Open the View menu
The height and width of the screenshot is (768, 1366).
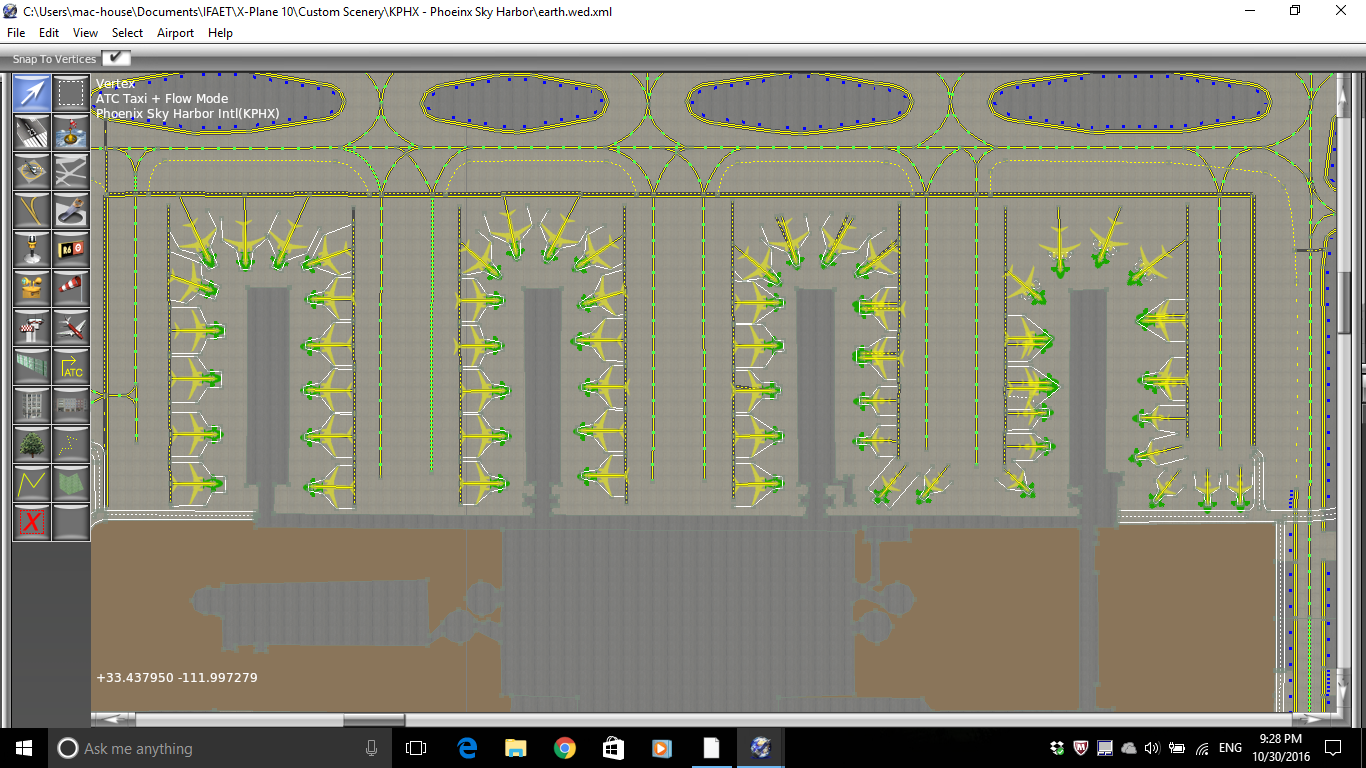pos(85,33)
